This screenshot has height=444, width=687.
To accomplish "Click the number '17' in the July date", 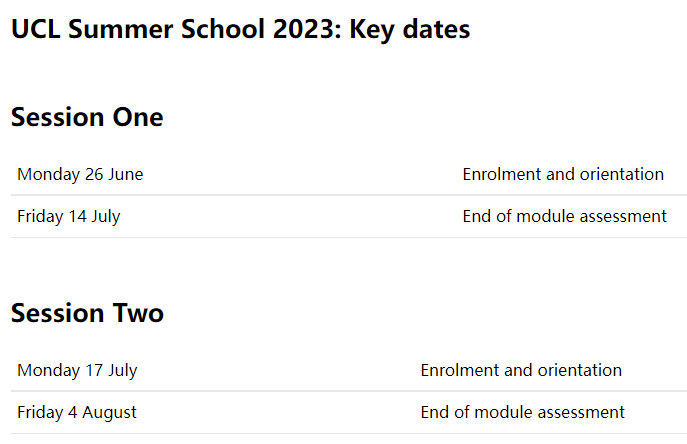I will point(94,370).
